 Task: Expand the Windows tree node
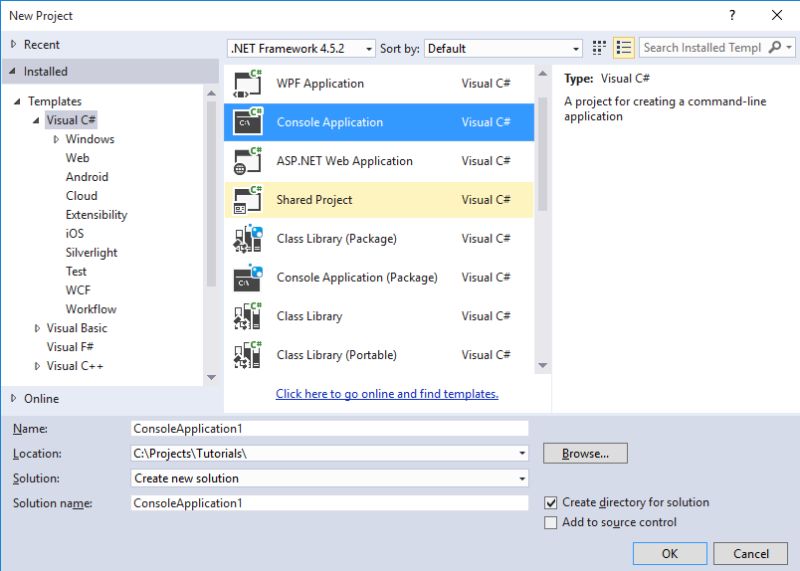pyautogui.click(x=56, y=139)
